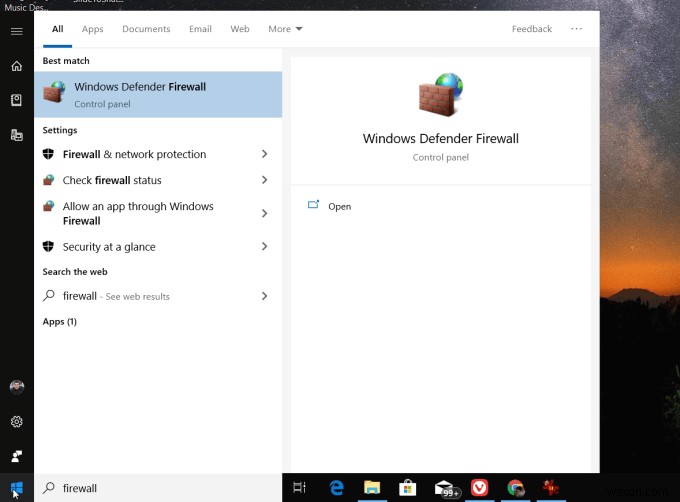Screen dimensions: 680x502
Task: Switch to the Apps tab
Action: tap(92, 29)
